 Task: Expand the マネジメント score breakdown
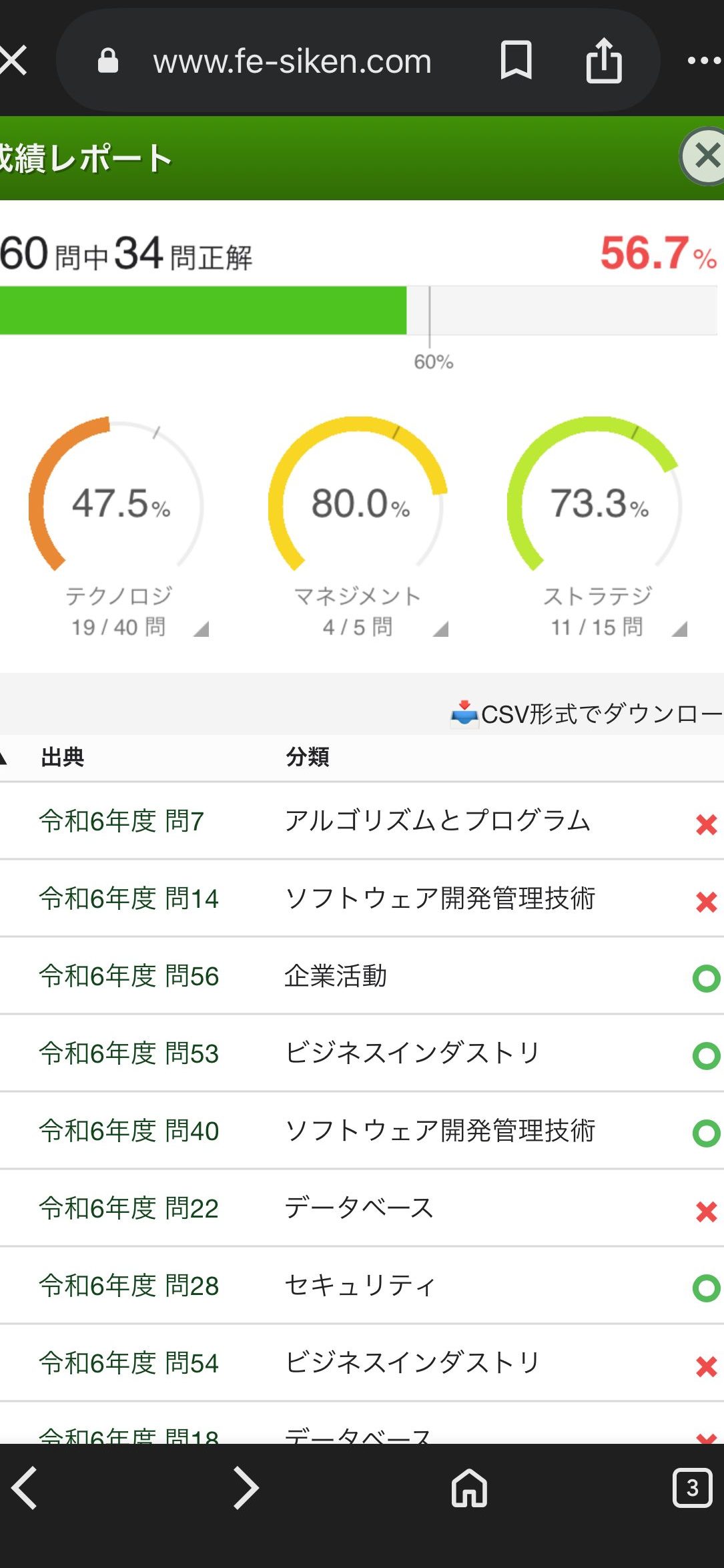(x=440, y=629)
